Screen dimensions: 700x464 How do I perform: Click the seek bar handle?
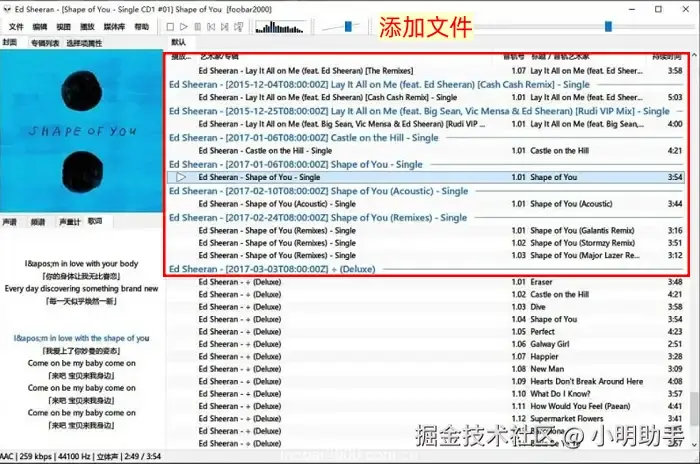pos(608,26)
